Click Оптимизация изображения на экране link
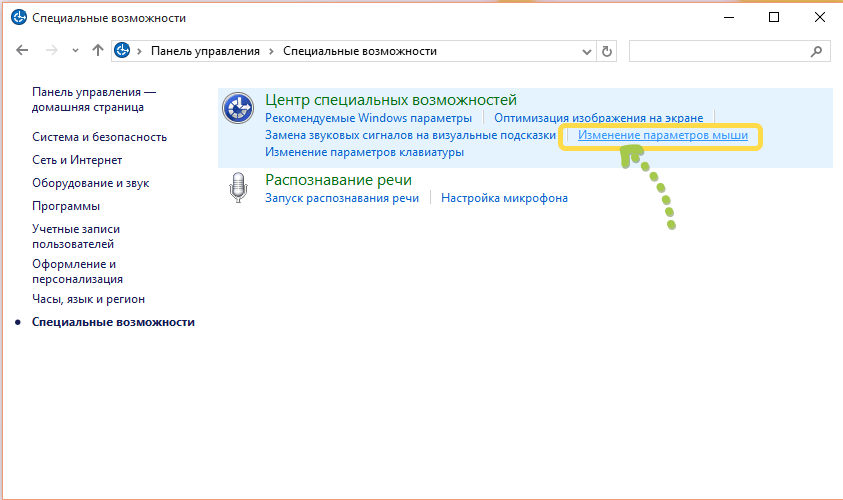This screenshot has width=843, height=500. (x=598, y=118)
